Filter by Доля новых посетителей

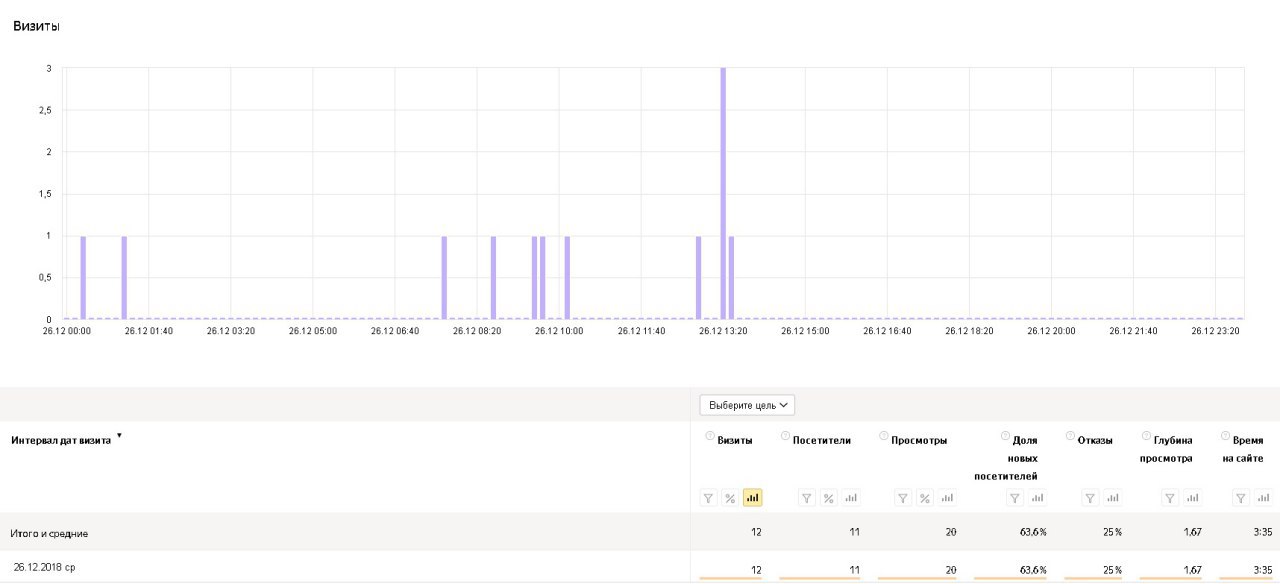[x=1014, y=498]
